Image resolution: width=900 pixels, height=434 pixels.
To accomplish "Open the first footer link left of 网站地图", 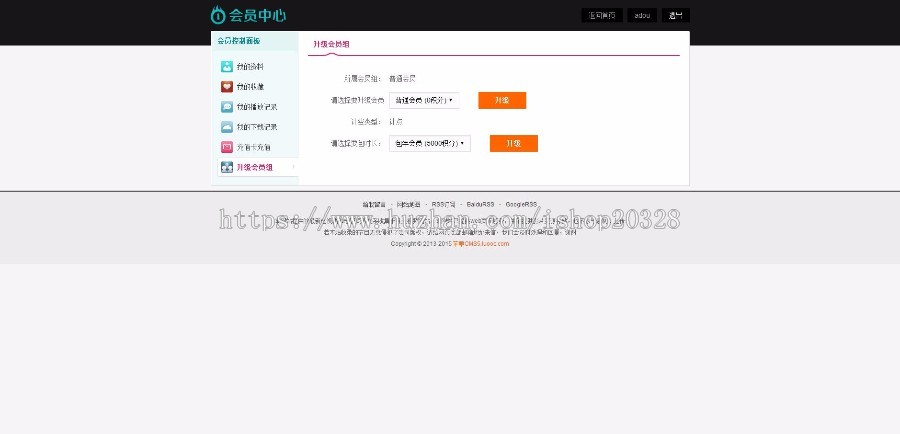I will 374,204.
